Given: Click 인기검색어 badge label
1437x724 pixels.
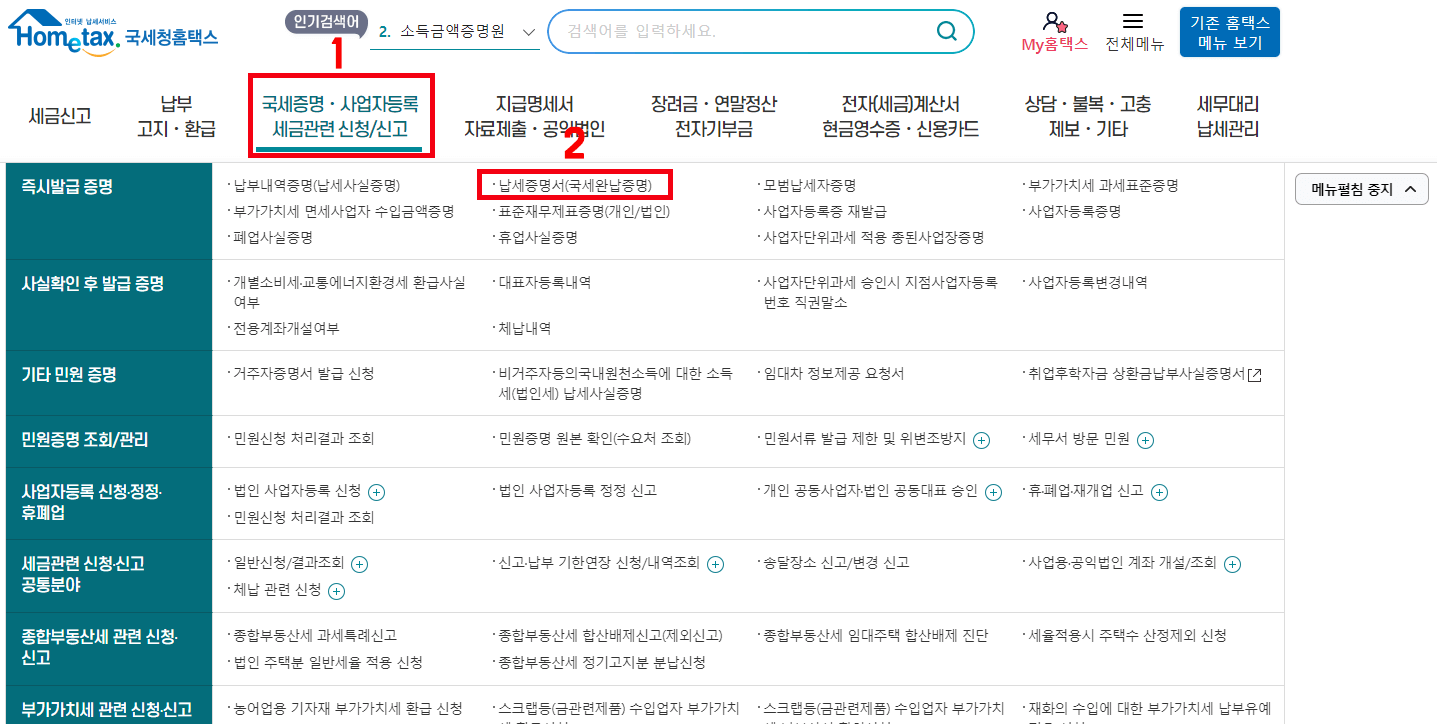Looking at the screenshot, I should point(327,21).
